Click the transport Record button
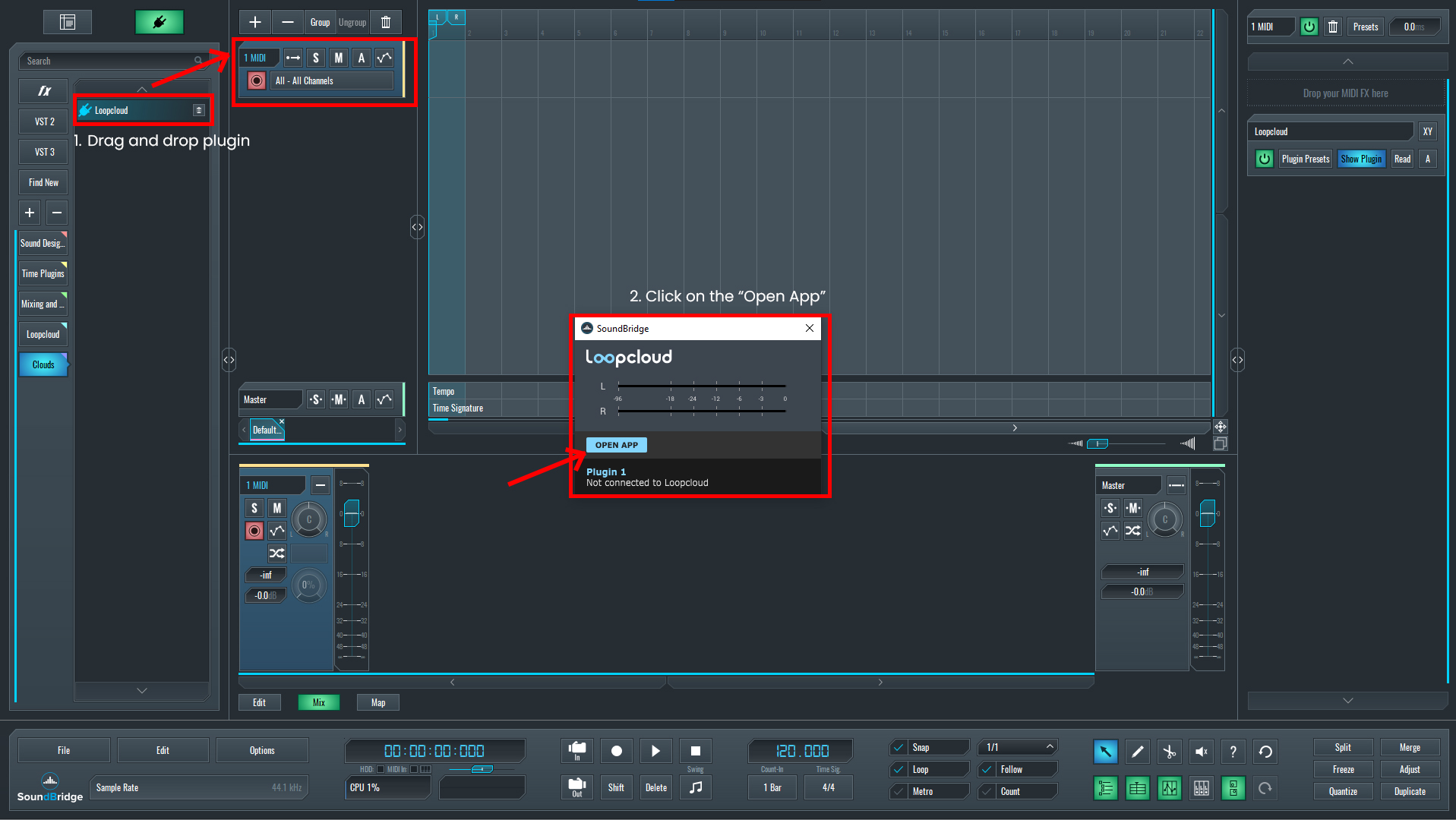Image resolution: width=1456 pixels, height=820 pixels. coord(616,751)
